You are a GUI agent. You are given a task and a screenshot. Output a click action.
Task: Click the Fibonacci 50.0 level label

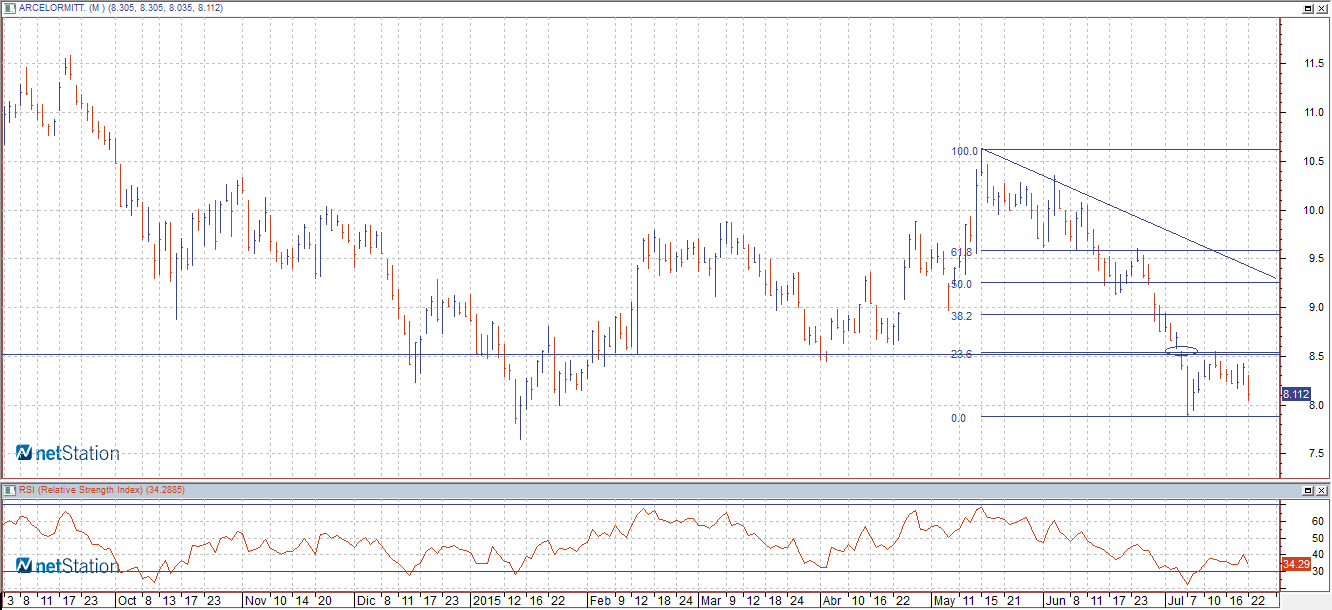point(962,284)
